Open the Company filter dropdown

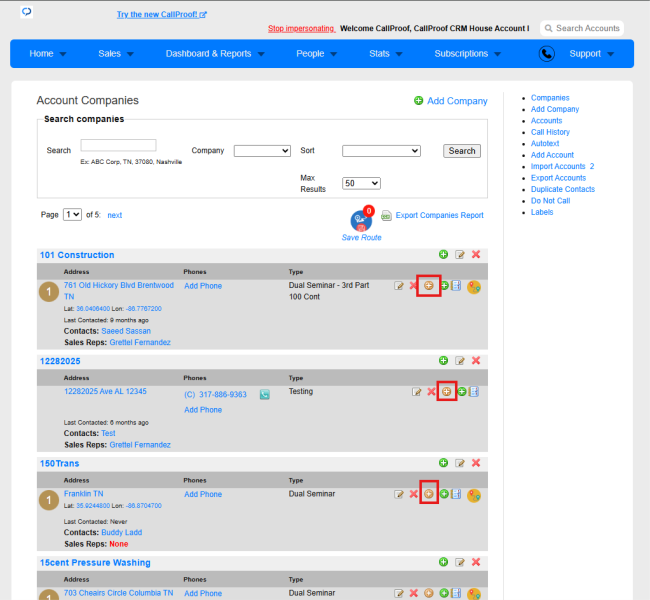(x=262, y=151)
